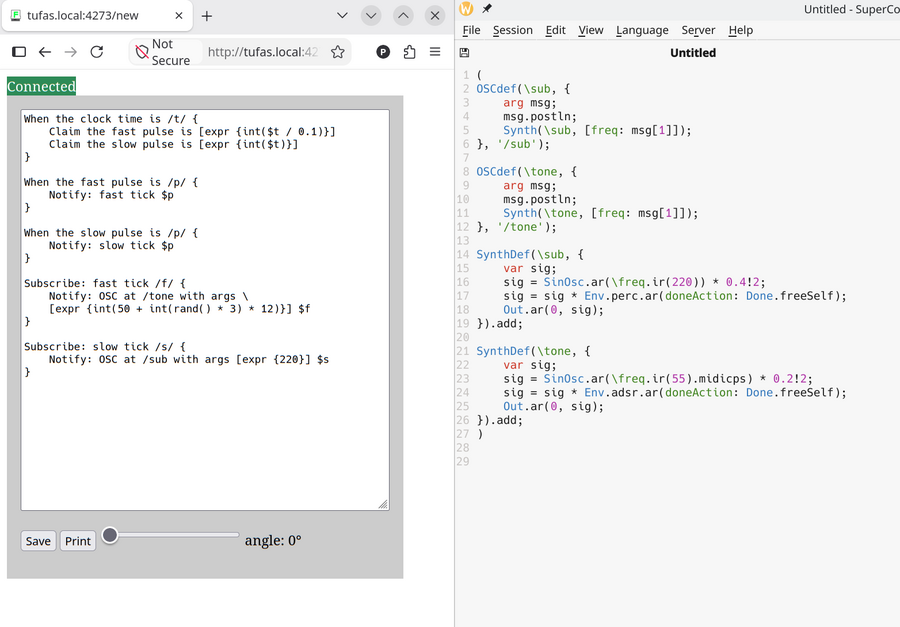
Task: Open the Edit menu in SuperCollider
Action: (x=556, y=30)
